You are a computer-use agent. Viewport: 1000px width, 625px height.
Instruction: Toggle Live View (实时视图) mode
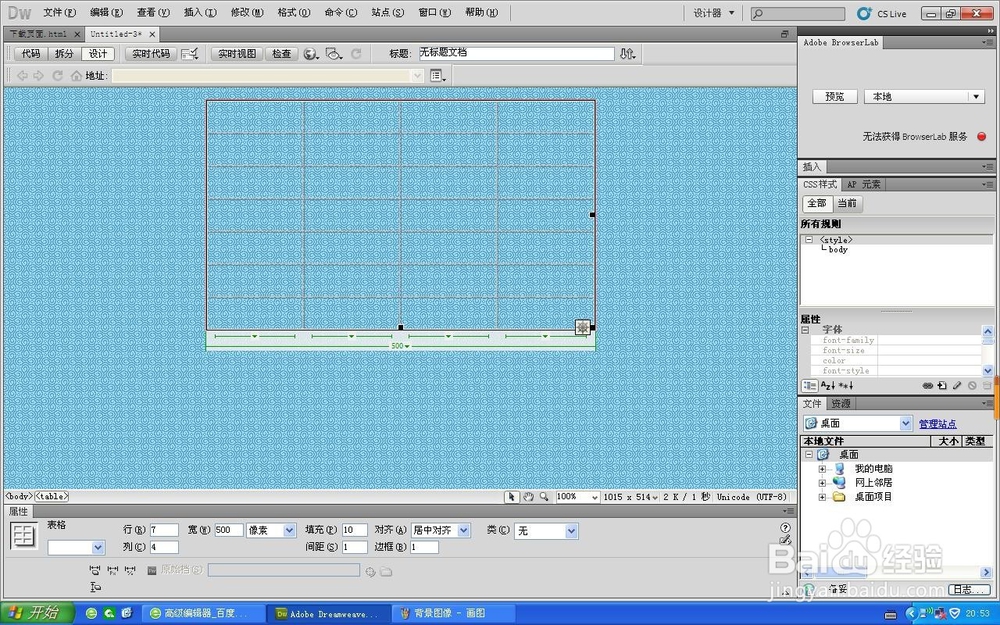coord(237,54)
